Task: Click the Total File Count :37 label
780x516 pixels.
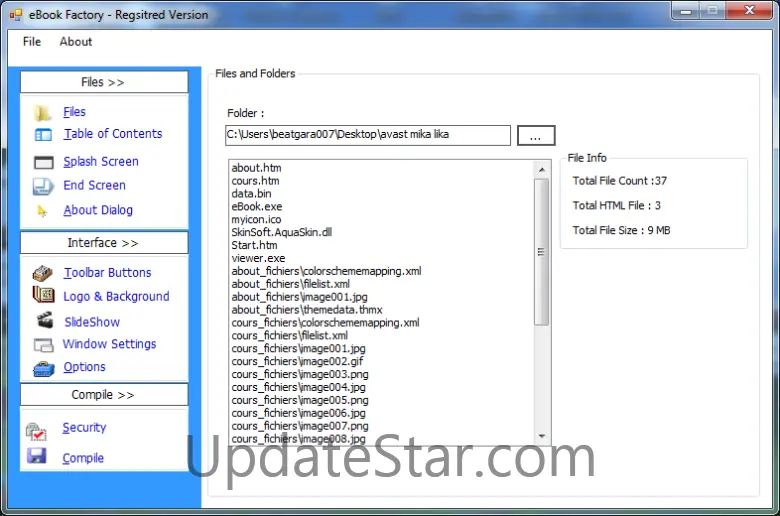Action: 619,181
